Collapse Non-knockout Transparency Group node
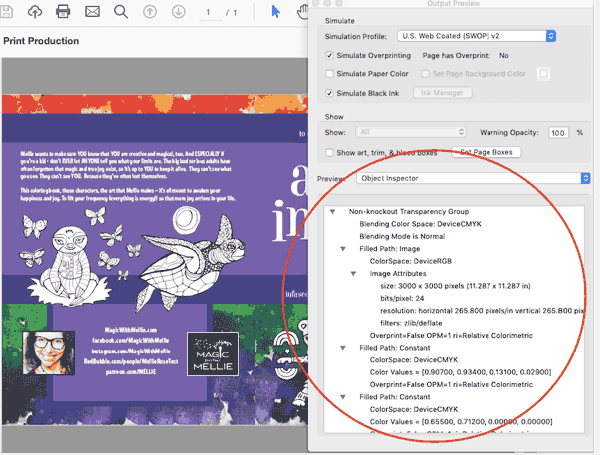 333,212
